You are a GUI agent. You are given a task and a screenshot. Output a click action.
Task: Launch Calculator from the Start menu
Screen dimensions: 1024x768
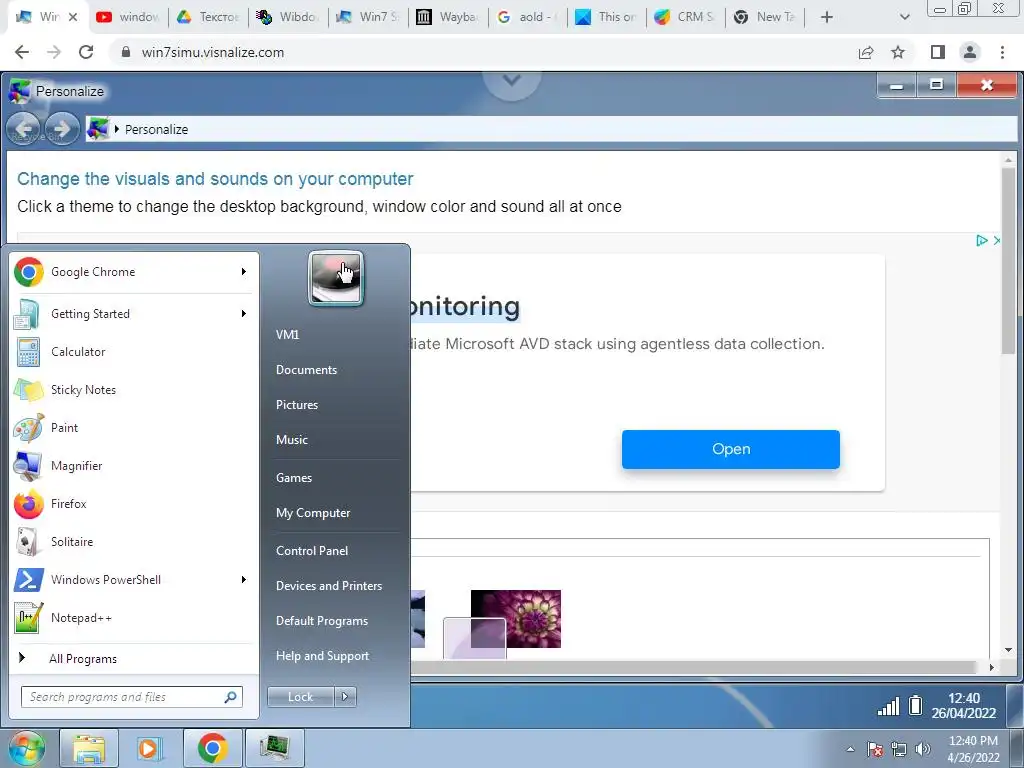(x=134, y=352)
